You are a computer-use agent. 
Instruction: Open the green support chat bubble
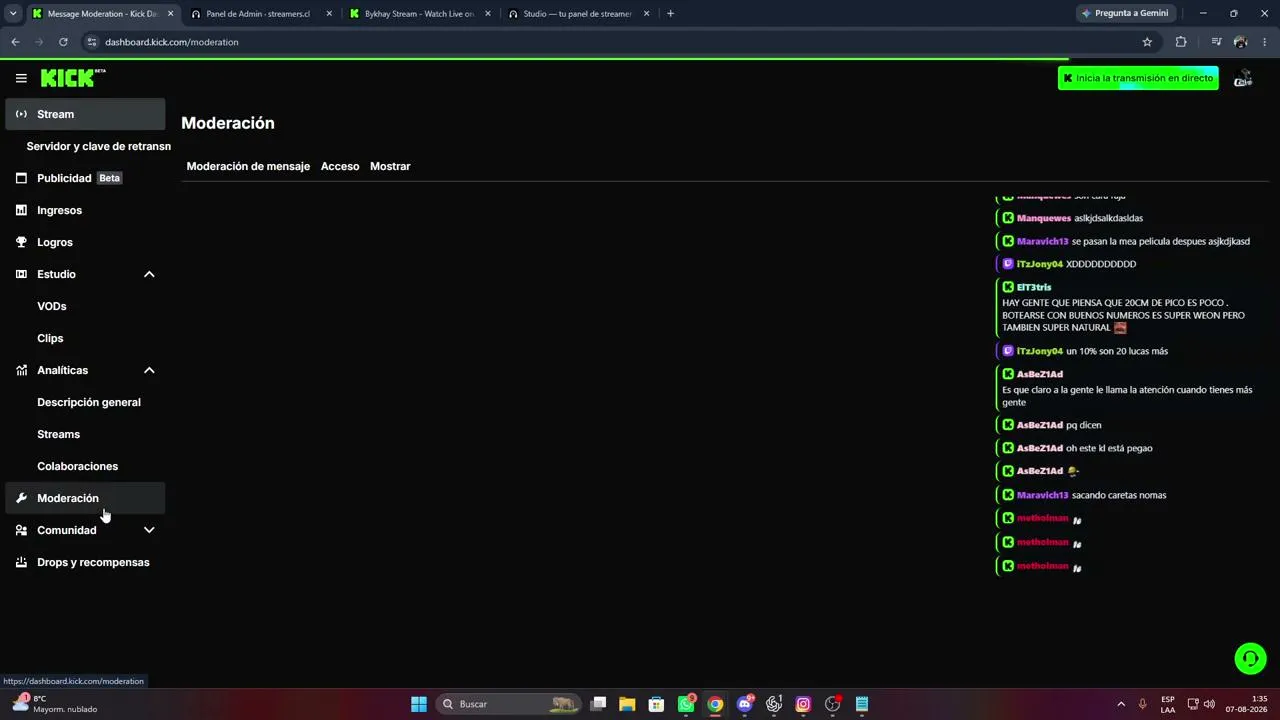1250,658
